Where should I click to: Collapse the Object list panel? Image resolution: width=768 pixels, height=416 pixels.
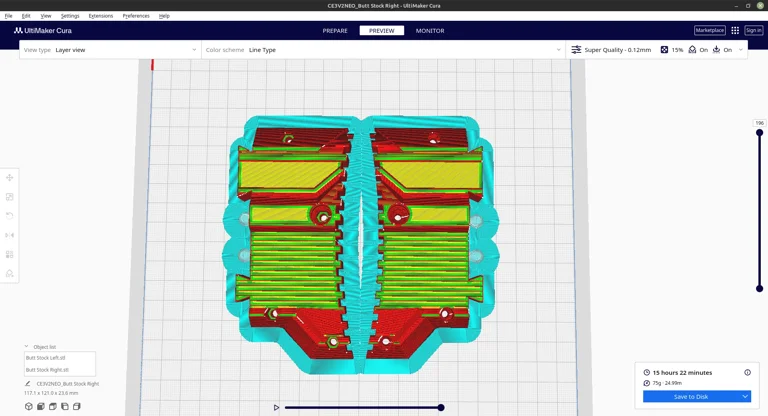(27, 347)
